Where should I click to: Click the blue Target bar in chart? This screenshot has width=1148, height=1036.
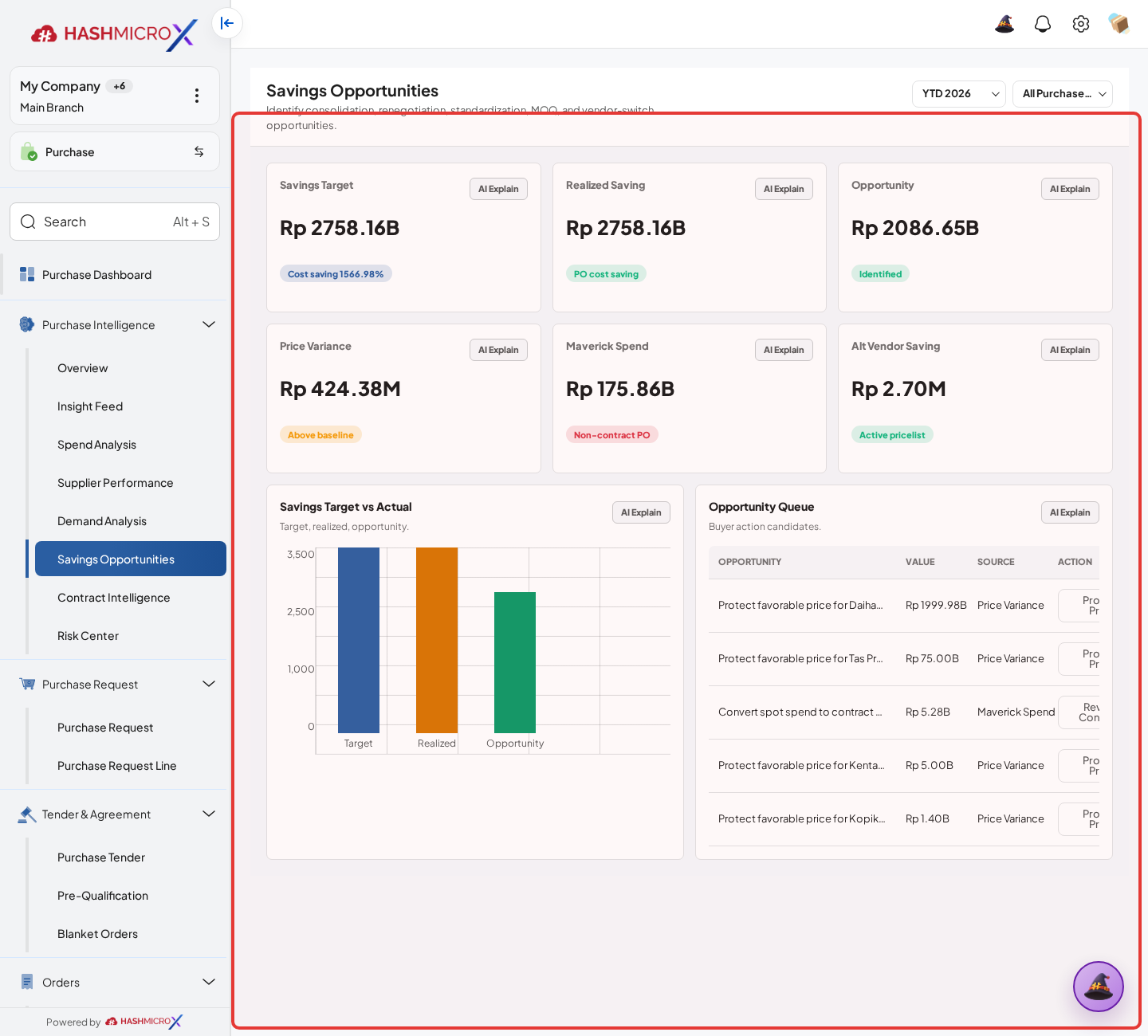click(x=359, y=640)
